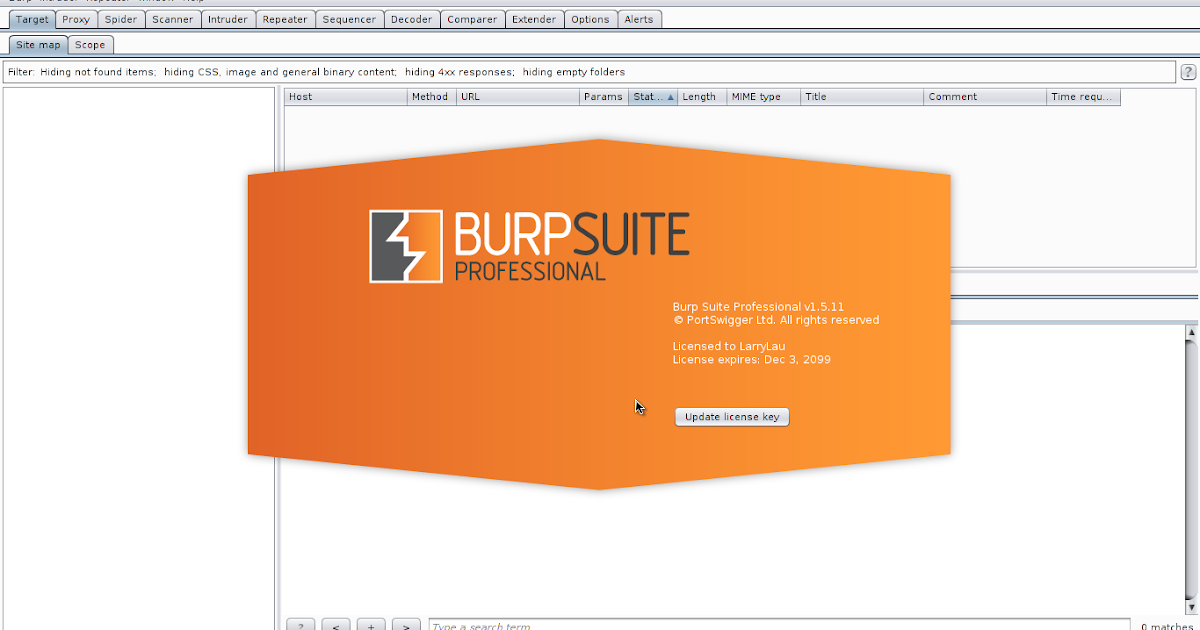This screenshot has height=630, width=1200.
Task: Click the site map filter bar
Action: pyautogui.click(x=589, y=72)
